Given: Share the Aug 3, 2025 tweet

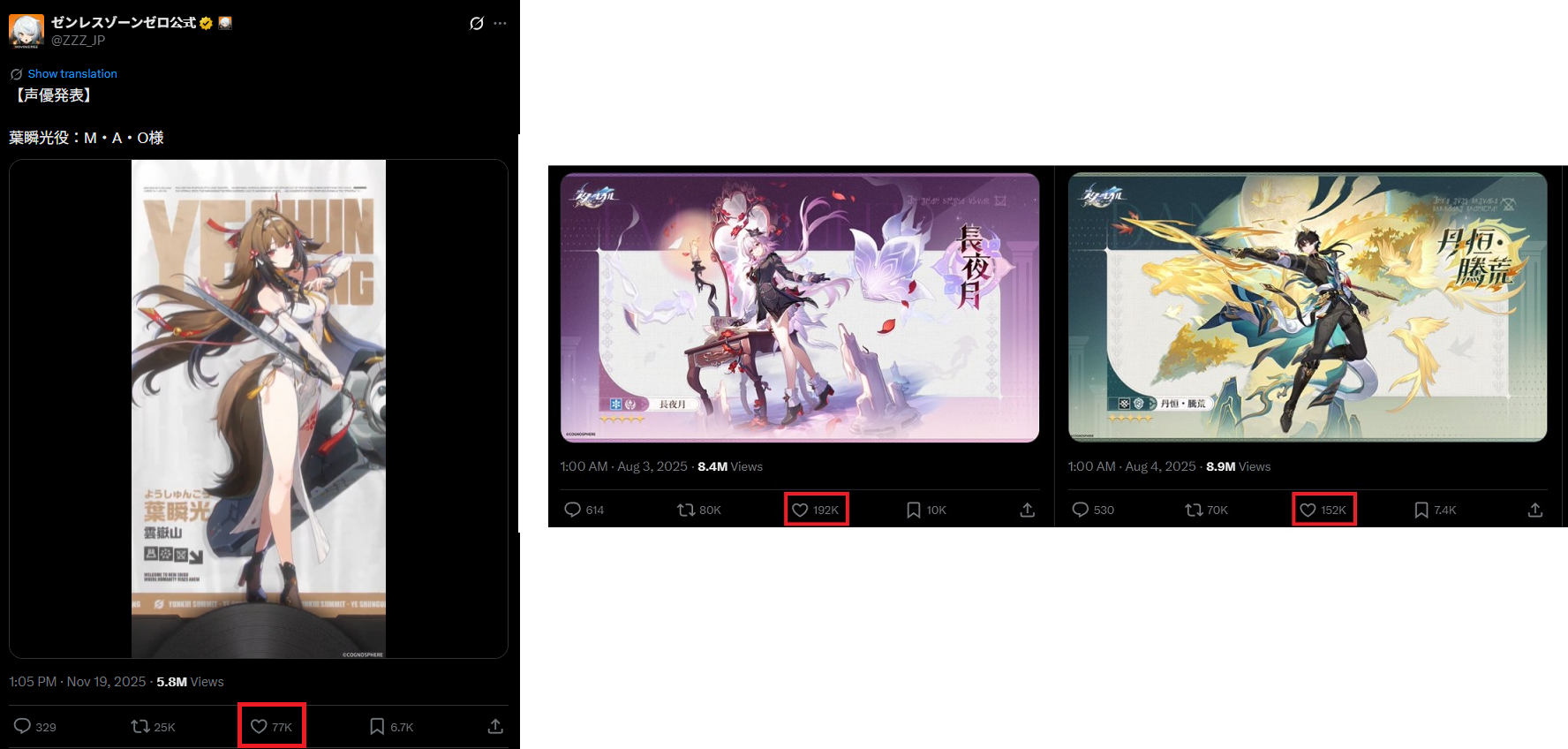Looking at the screenshot, I should pyautogui.click(x=1028, y=510).
